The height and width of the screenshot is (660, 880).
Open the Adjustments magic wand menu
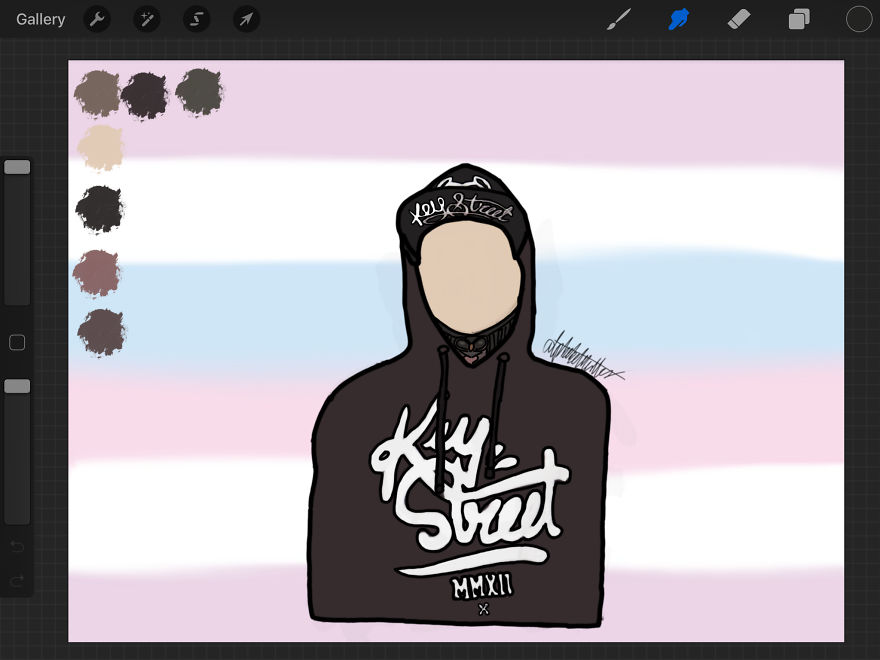147,19
